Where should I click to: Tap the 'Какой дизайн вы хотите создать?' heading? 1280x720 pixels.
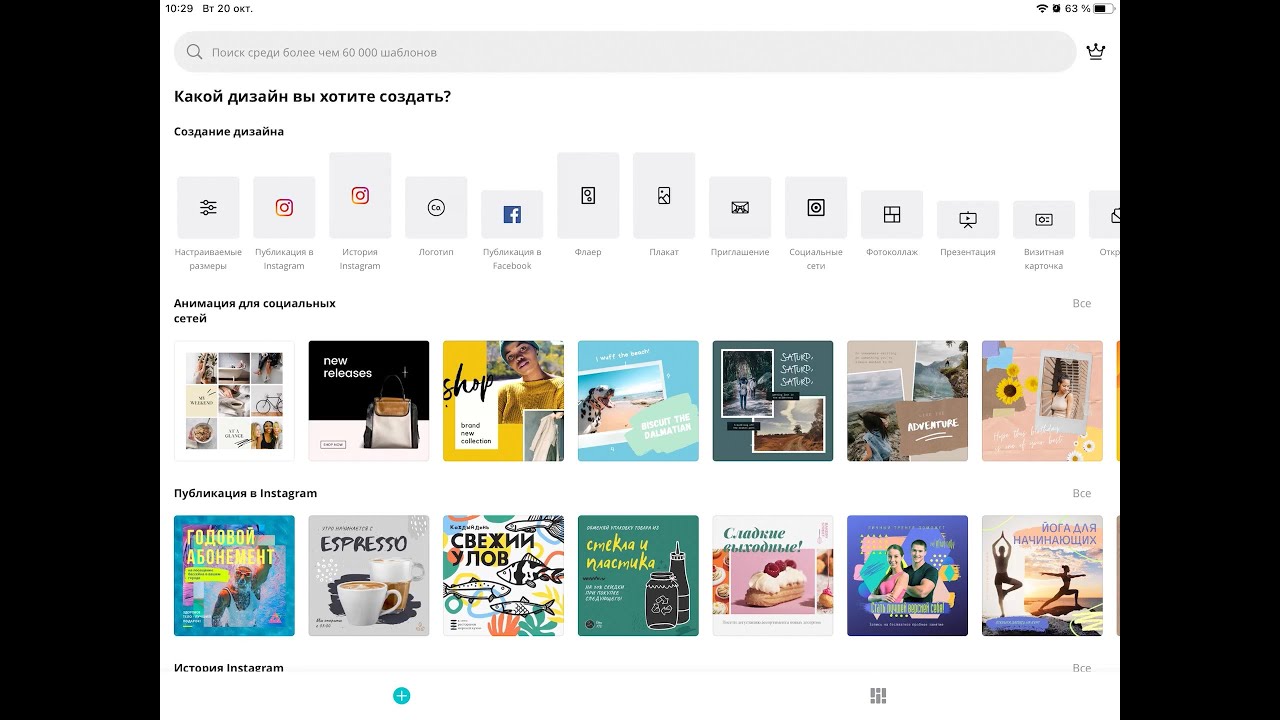click(x=312, y=97)
